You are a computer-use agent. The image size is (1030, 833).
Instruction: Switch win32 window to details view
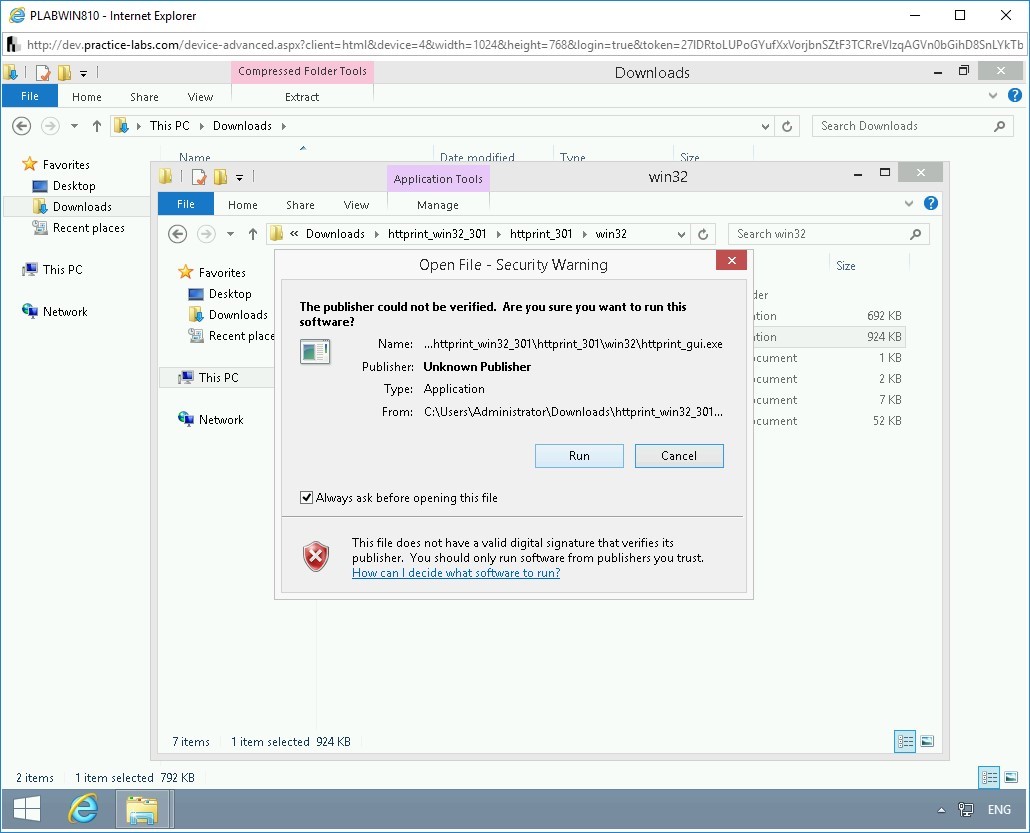[x=904, y=741]
